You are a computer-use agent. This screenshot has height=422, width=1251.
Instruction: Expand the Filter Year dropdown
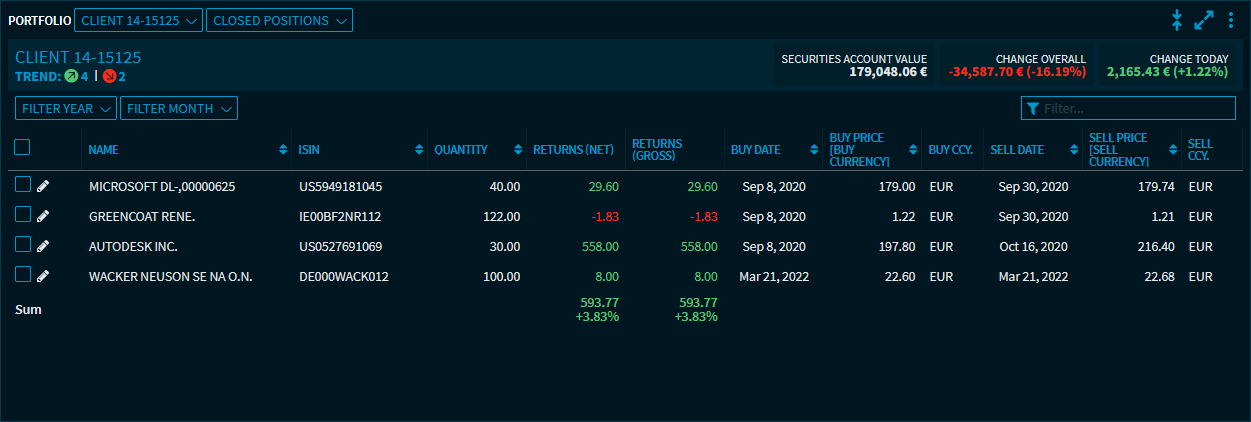pos(66,109)
